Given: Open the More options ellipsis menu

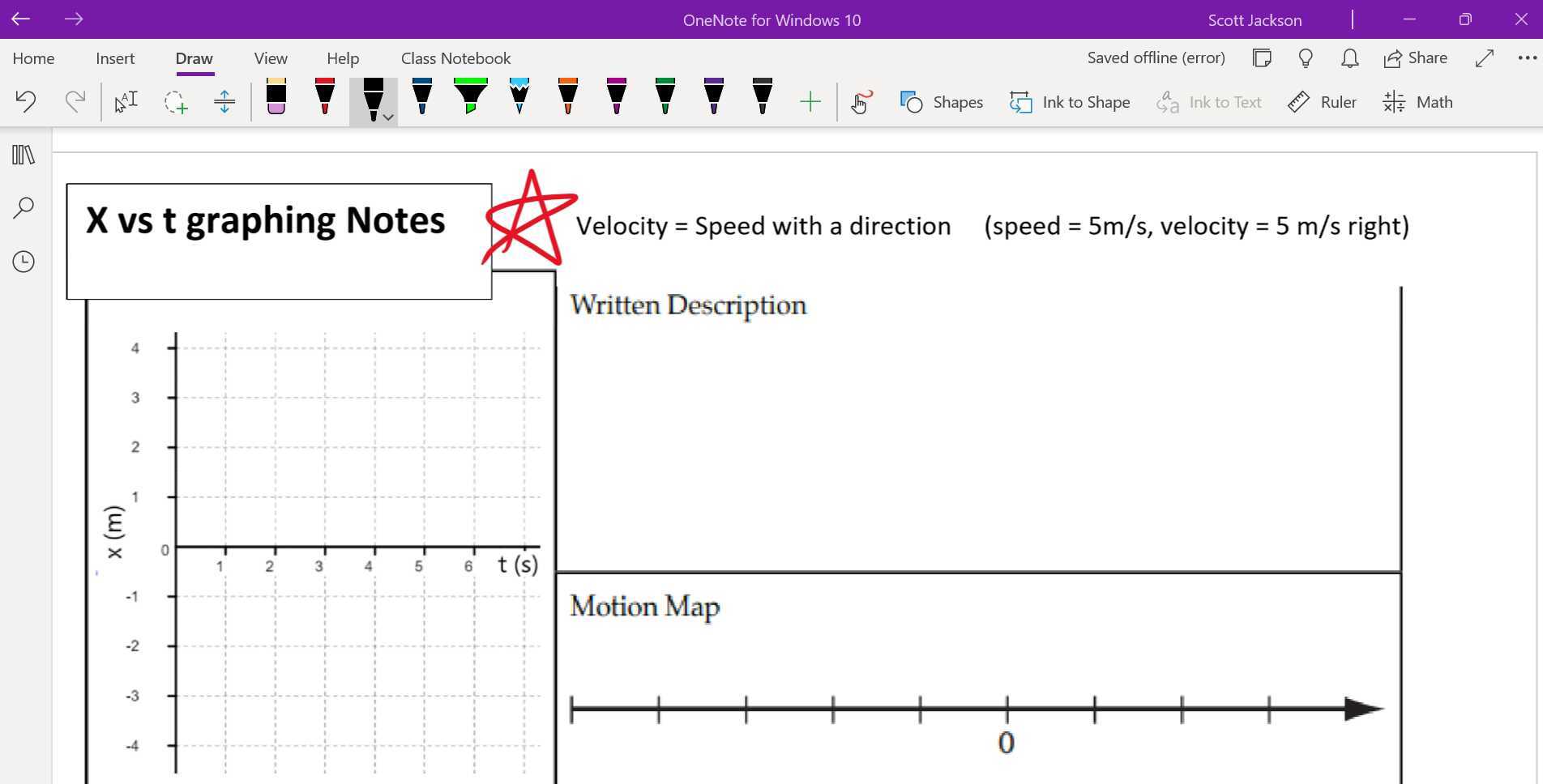Looking at the screenshot, I should tap(1526, 58).
